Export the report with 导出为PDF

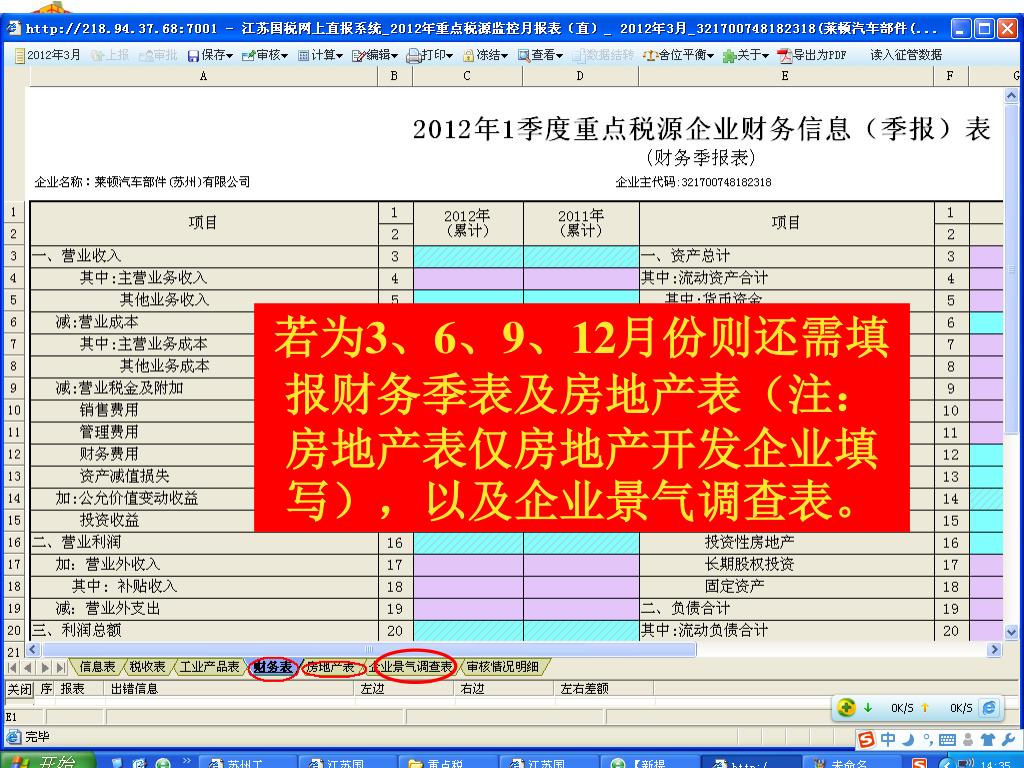point(812,55)
